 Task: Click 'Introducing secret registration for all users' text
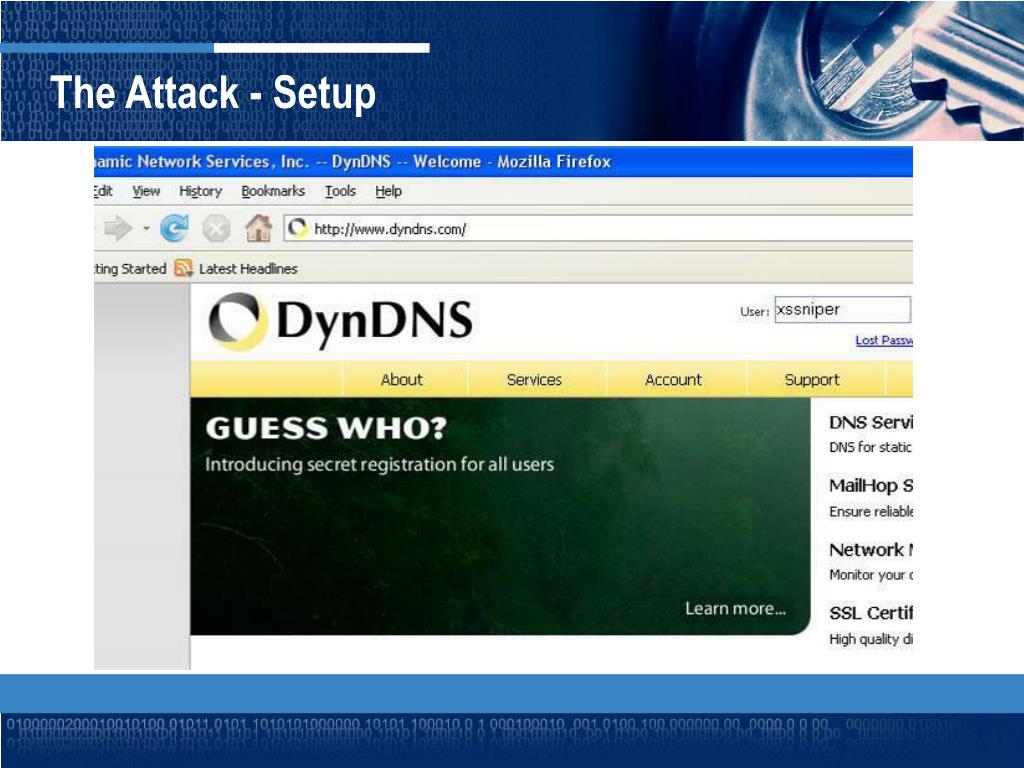pyautogui.click(x=379, y=464)
